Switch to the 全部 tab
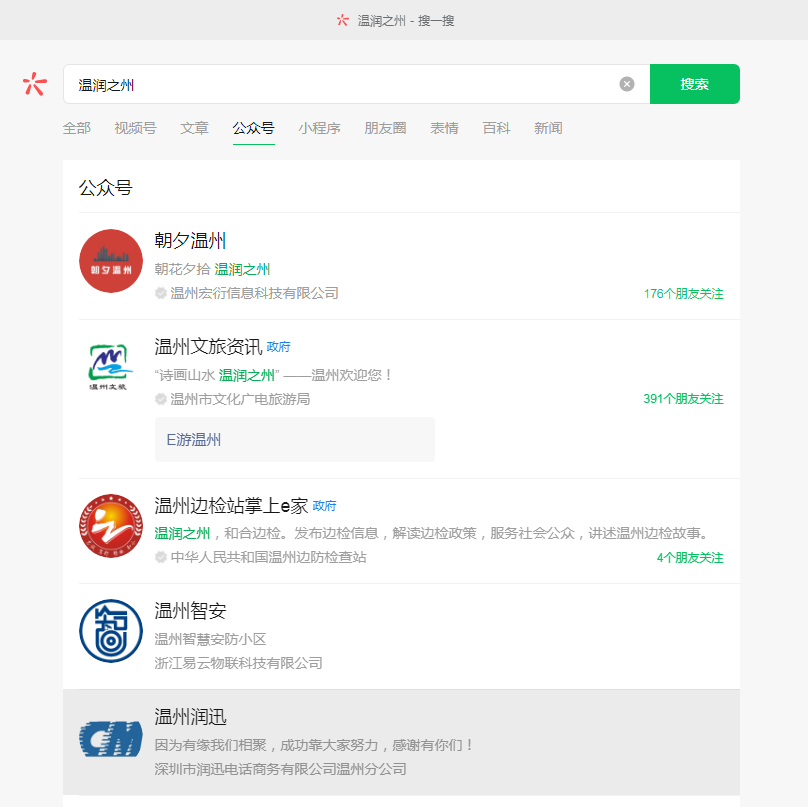This screenshot has height=807, width=808. 77,128
